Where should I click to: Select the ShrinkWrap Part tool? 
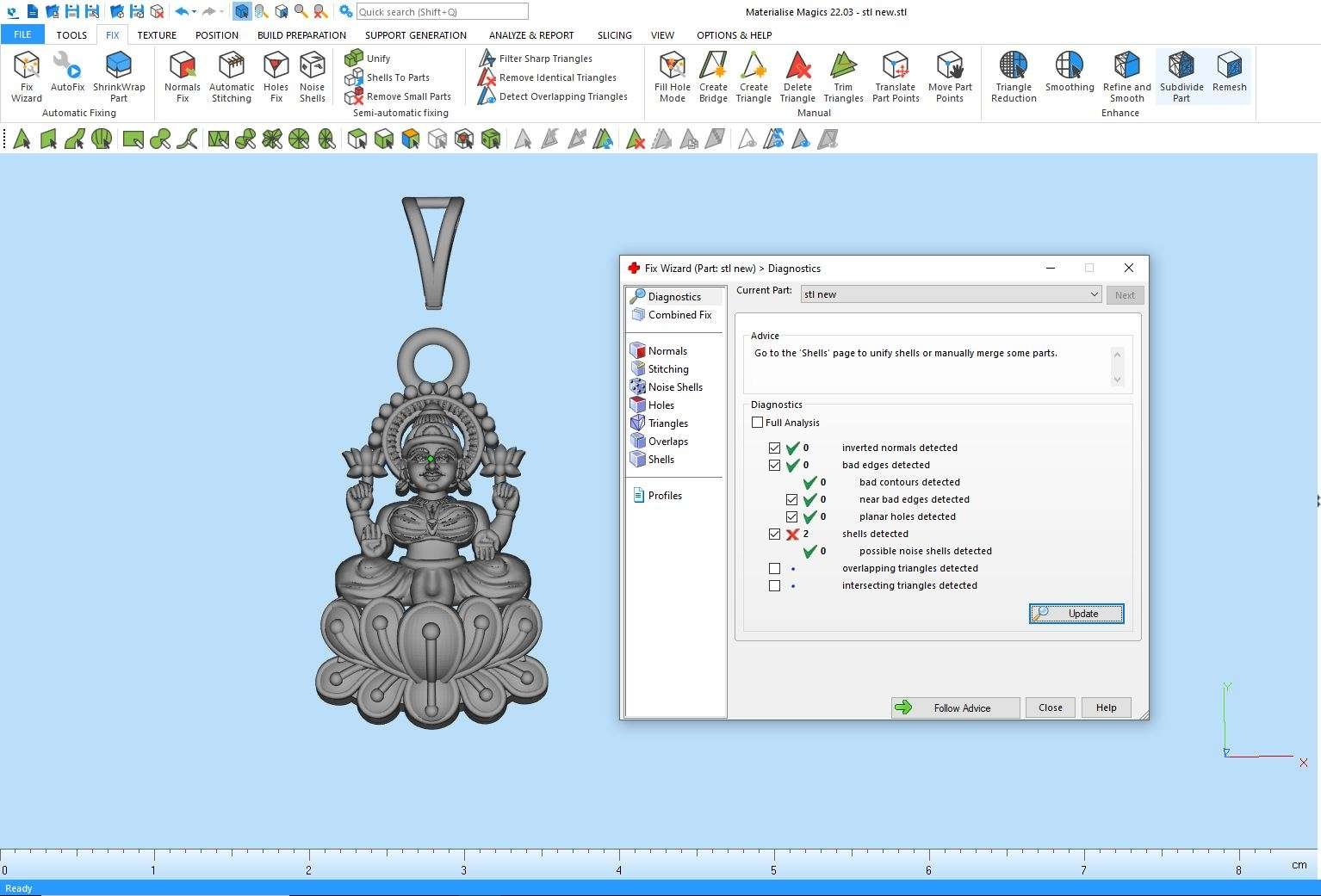coord(119,76)
